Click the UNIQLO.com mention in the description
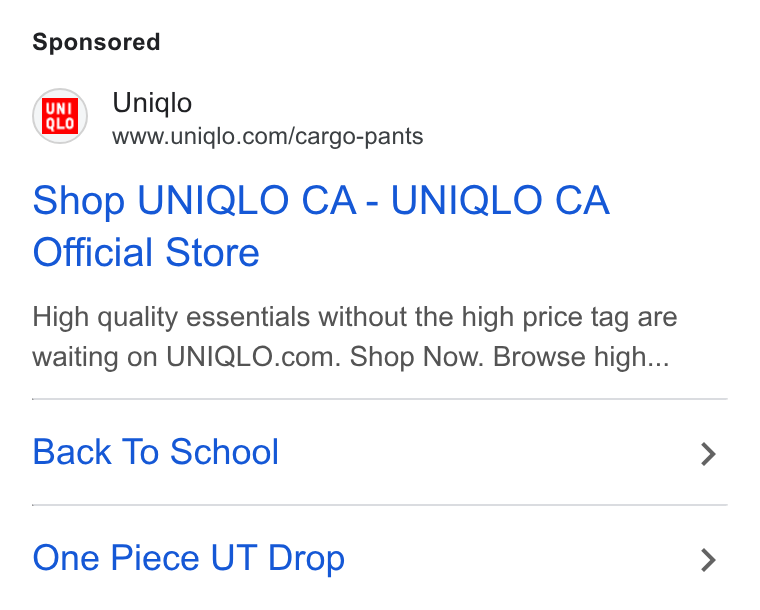The width and height of the screenshot is (760, 610). coord(253,357)
